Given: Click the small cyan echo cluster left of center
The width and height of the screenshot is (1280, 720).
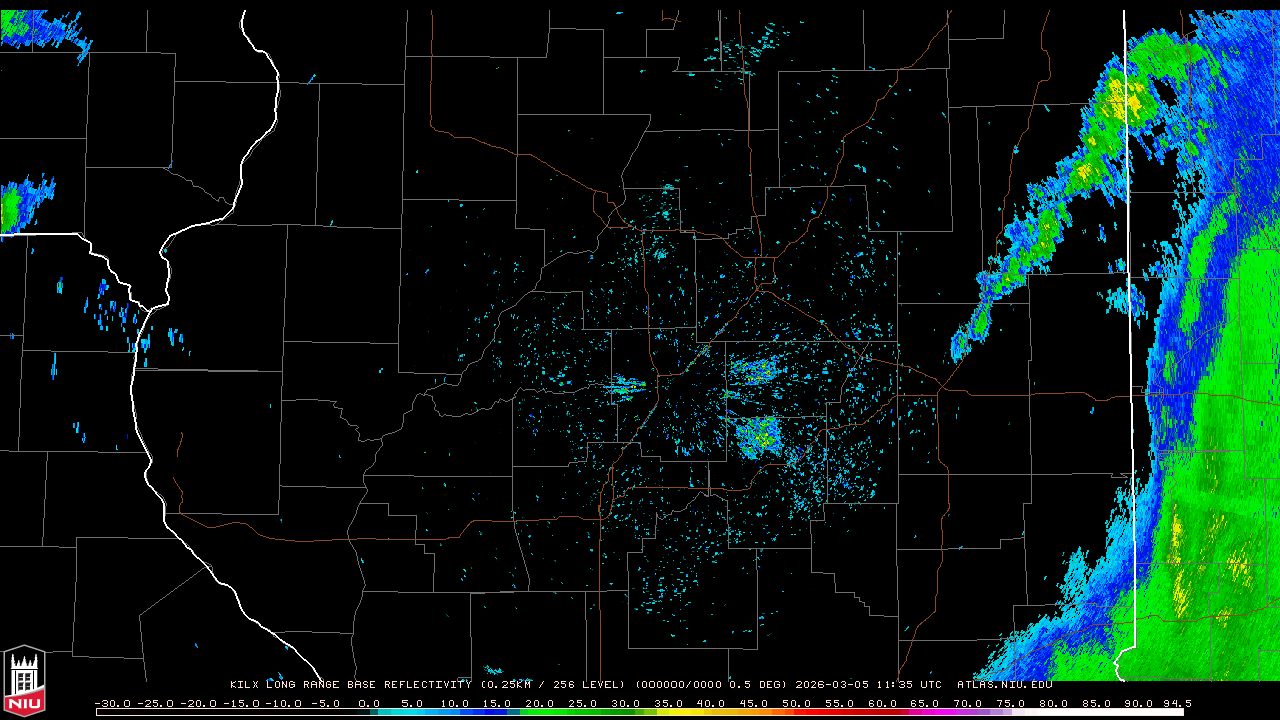Looking at the screenshot, I should (x=626, y=385).
